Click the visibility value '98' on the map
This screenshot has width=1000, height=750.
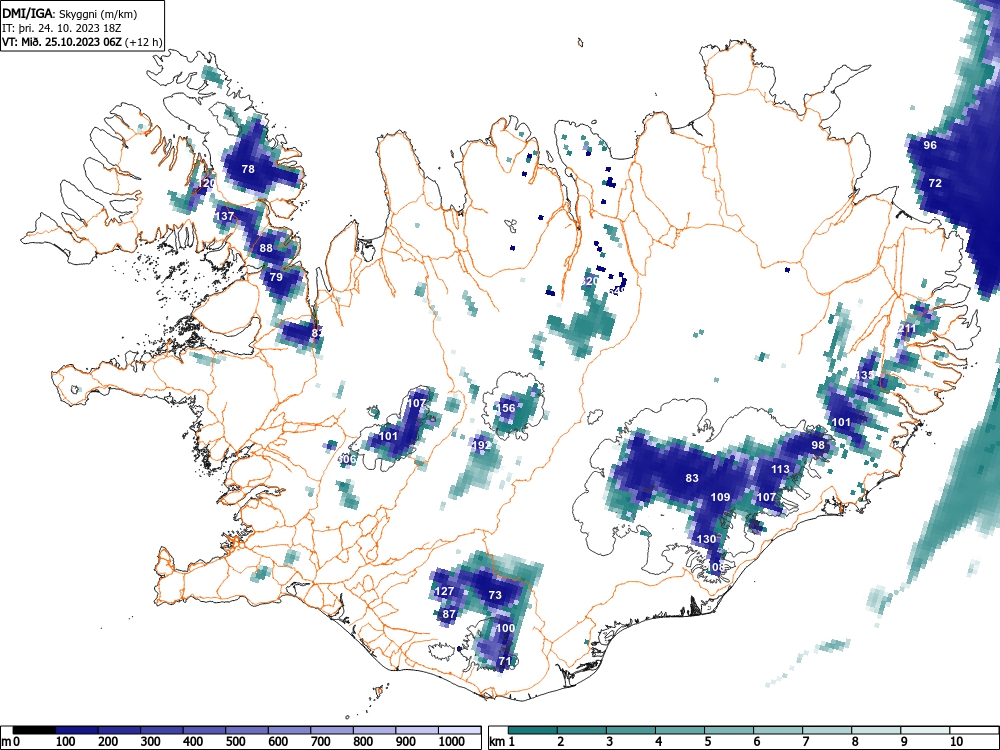(818, 445)
